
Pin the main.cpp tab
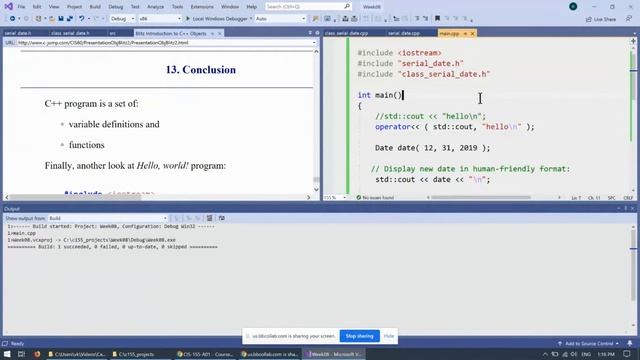pyautogui.click(x=465, y=33)
